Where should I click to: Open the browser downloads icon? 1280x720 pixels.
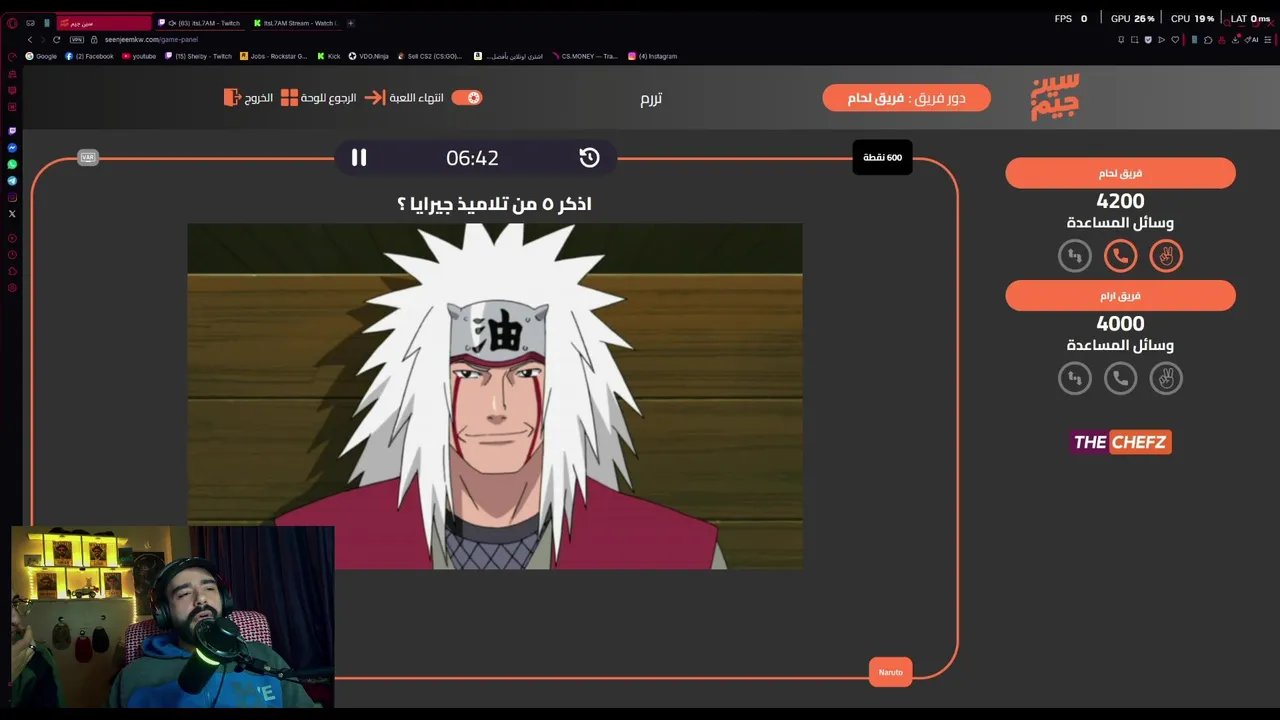point(1235,40)
